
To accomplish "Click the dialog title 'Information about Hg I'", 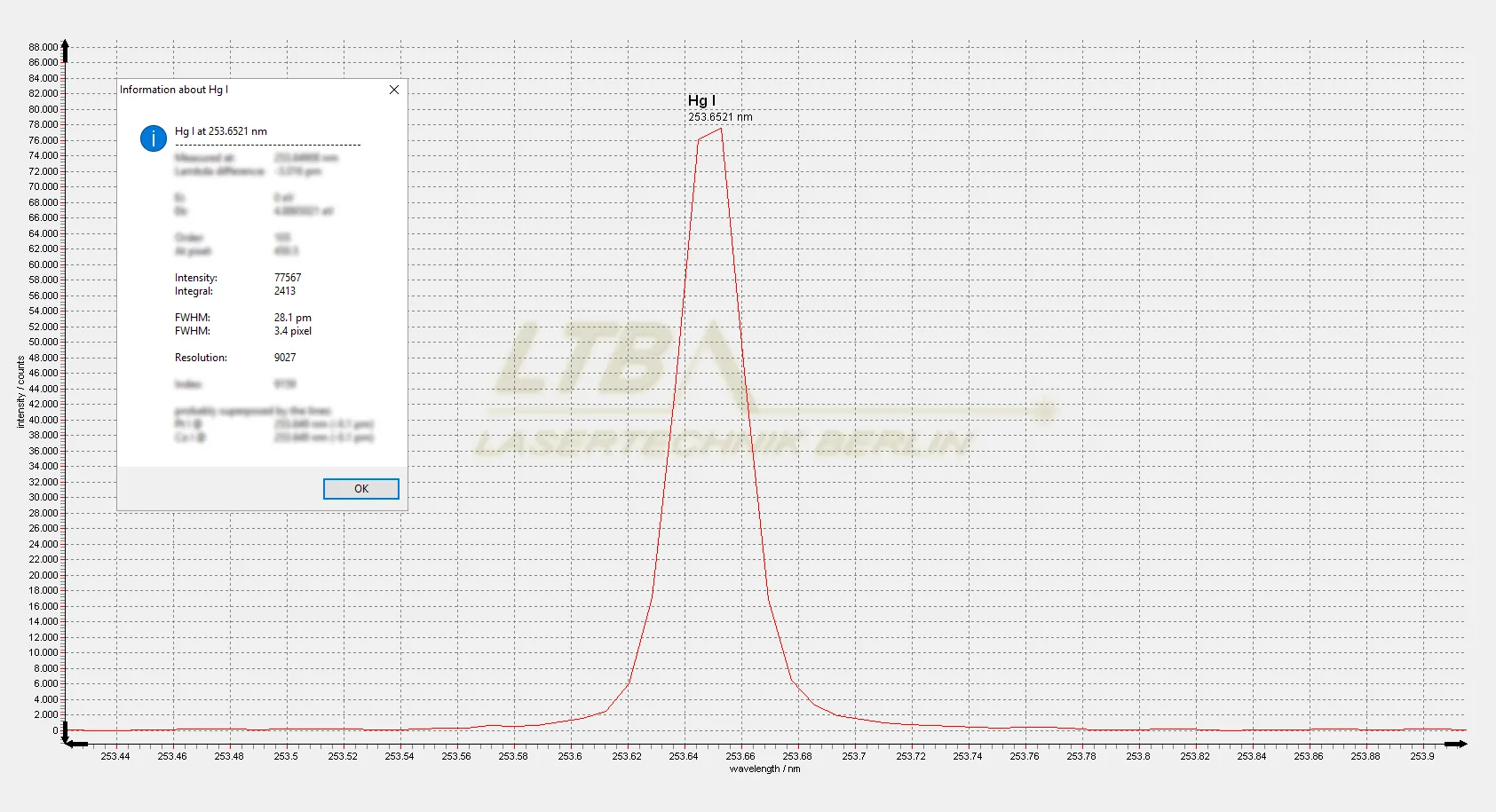I will click(174, 90).
